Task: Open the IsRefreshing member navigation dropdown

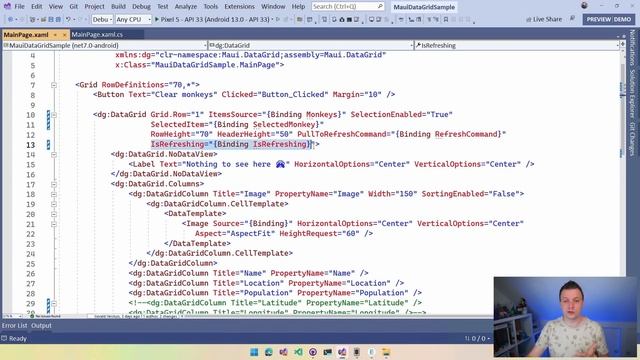Action: coord(517,45)
